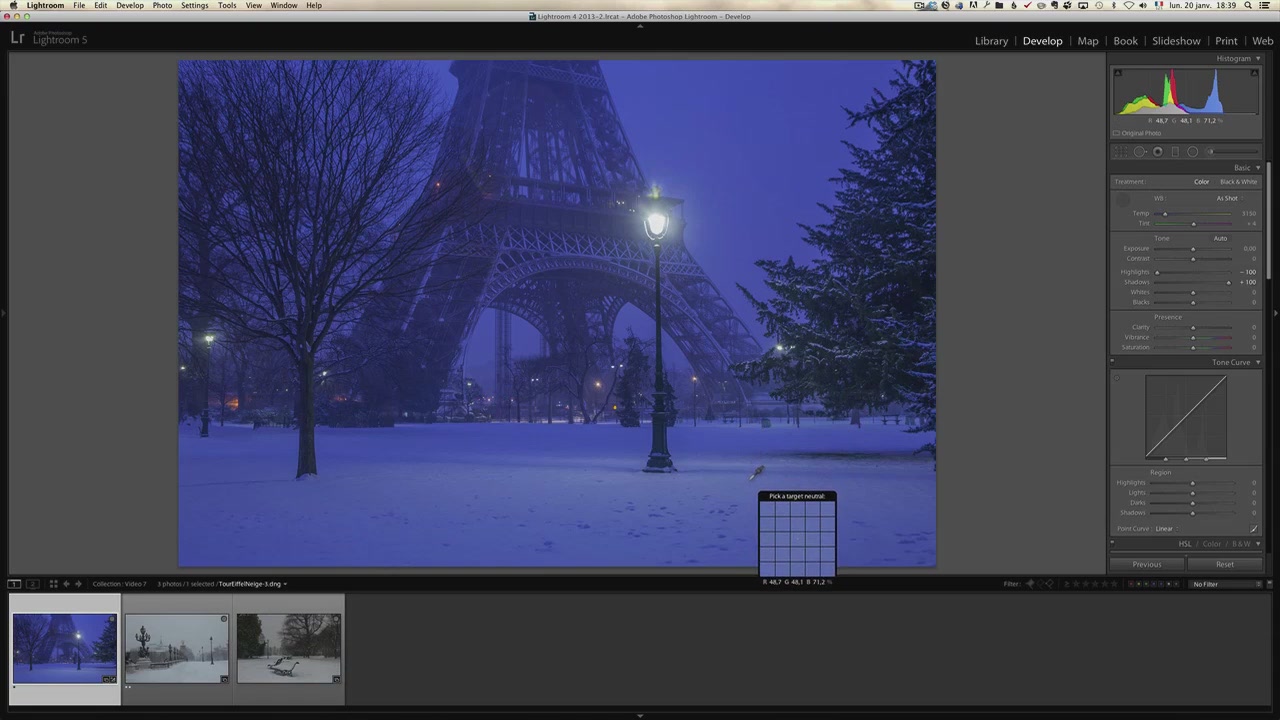Click the Apple menu icon
This screenshot has width=1280, height=720.
13,5
